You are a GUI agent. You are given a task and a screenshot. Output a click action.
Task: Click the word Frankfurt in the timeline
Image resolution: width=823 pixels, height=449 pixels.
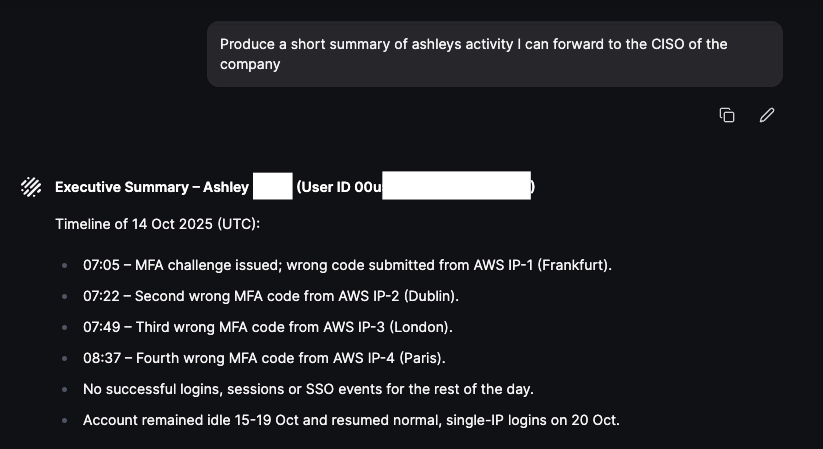click(577, 265)
